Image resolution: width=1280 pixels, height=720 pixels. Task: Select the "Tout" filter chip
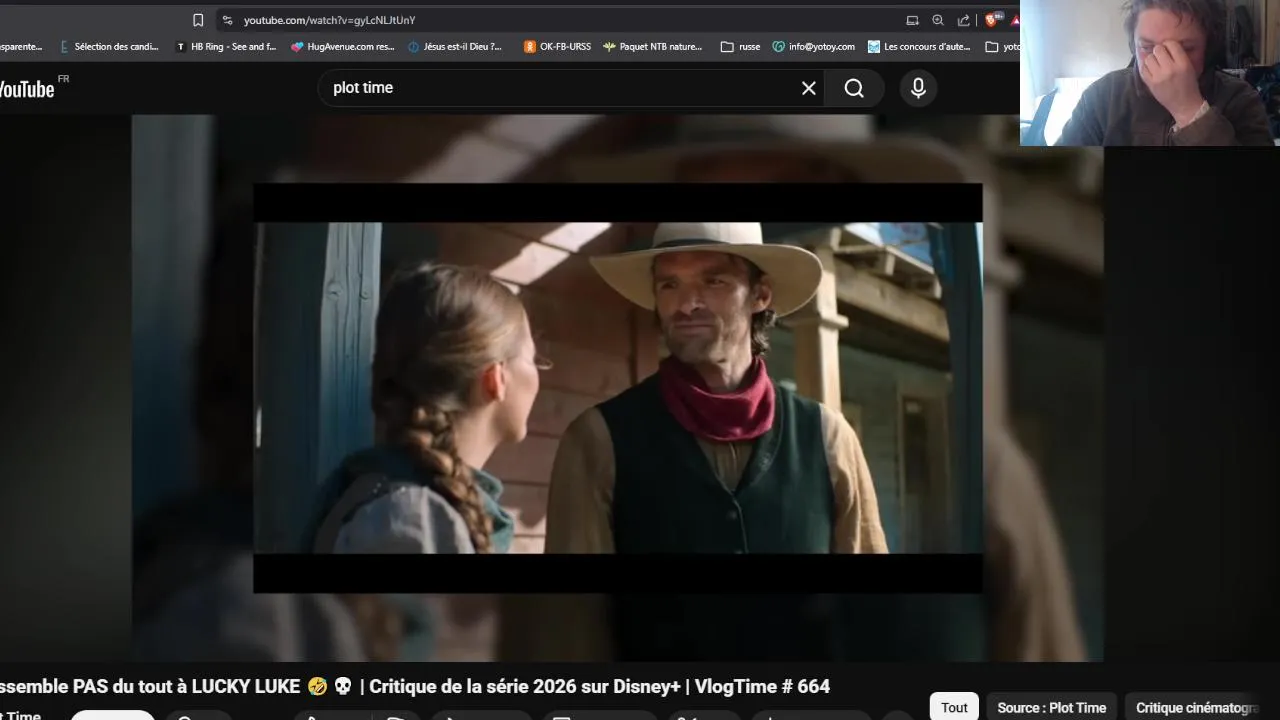coord(954,707)
